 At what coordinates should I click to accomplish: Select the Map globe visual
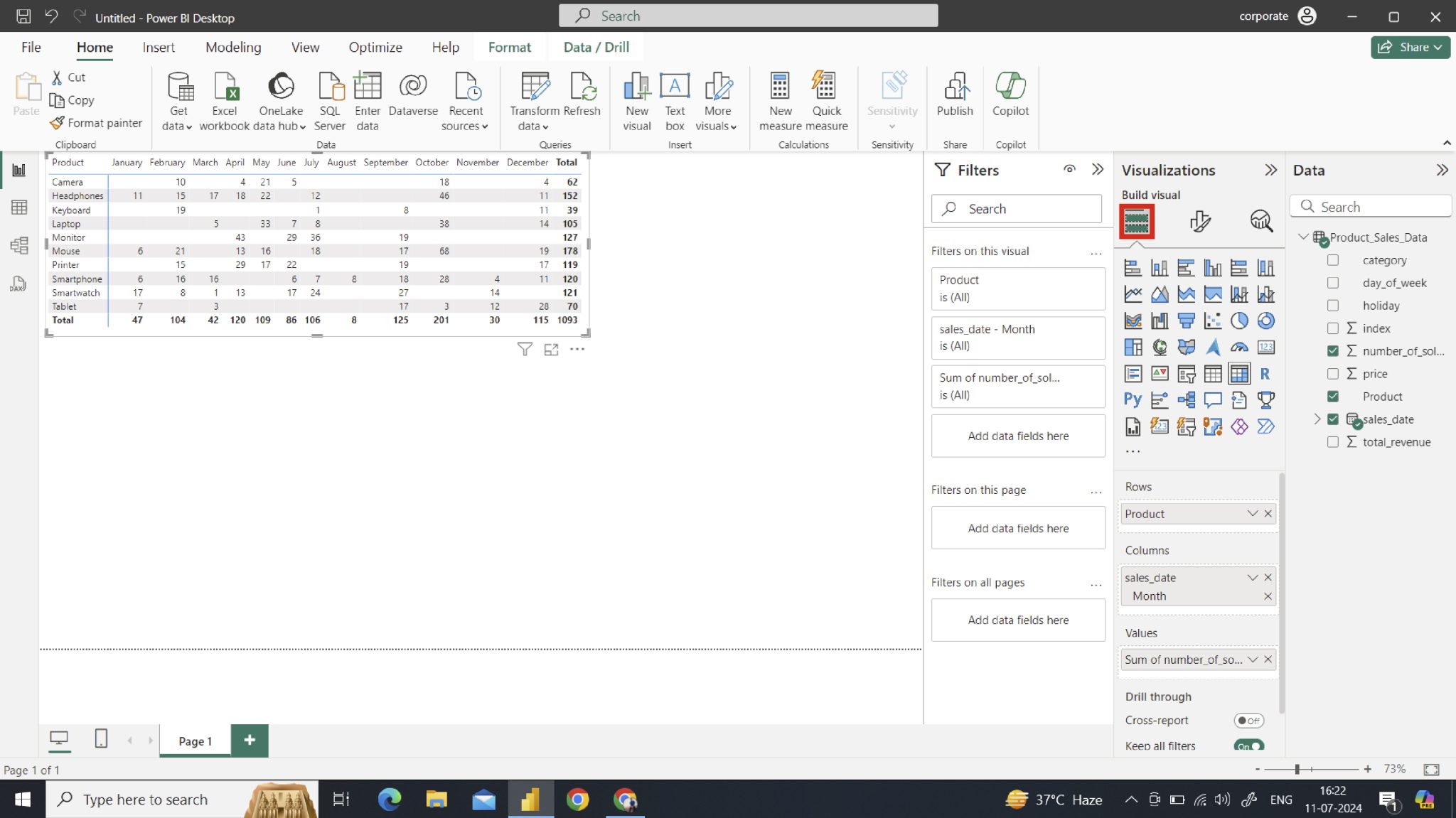(x=1160, y=347)
